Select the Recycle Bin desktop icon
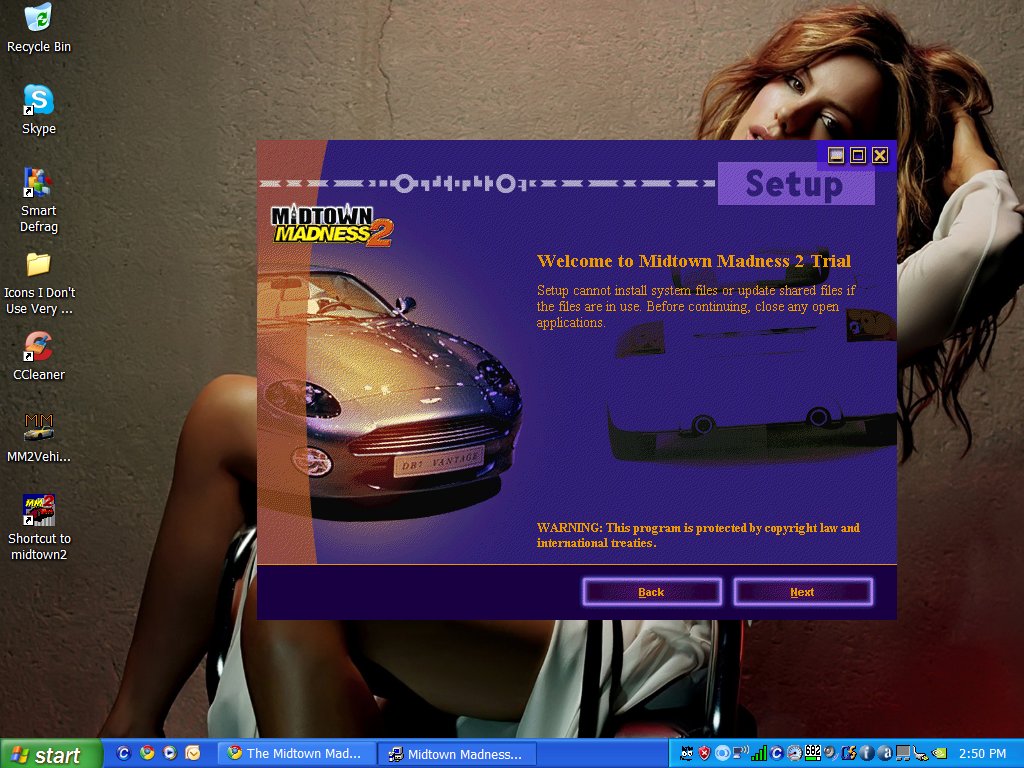Screen dimensions: 1024x768 (x=39, y=28)
